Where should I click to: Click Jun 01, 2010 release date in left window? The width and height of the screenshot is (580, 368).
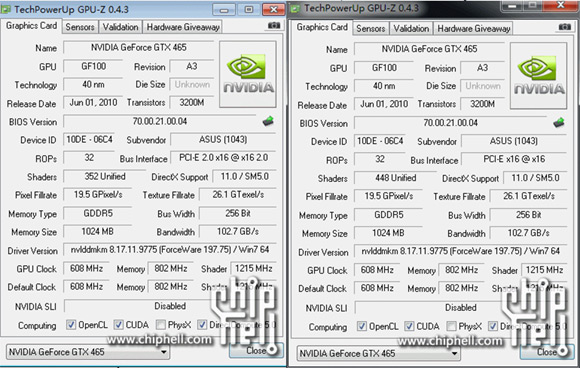click(93, 102)
